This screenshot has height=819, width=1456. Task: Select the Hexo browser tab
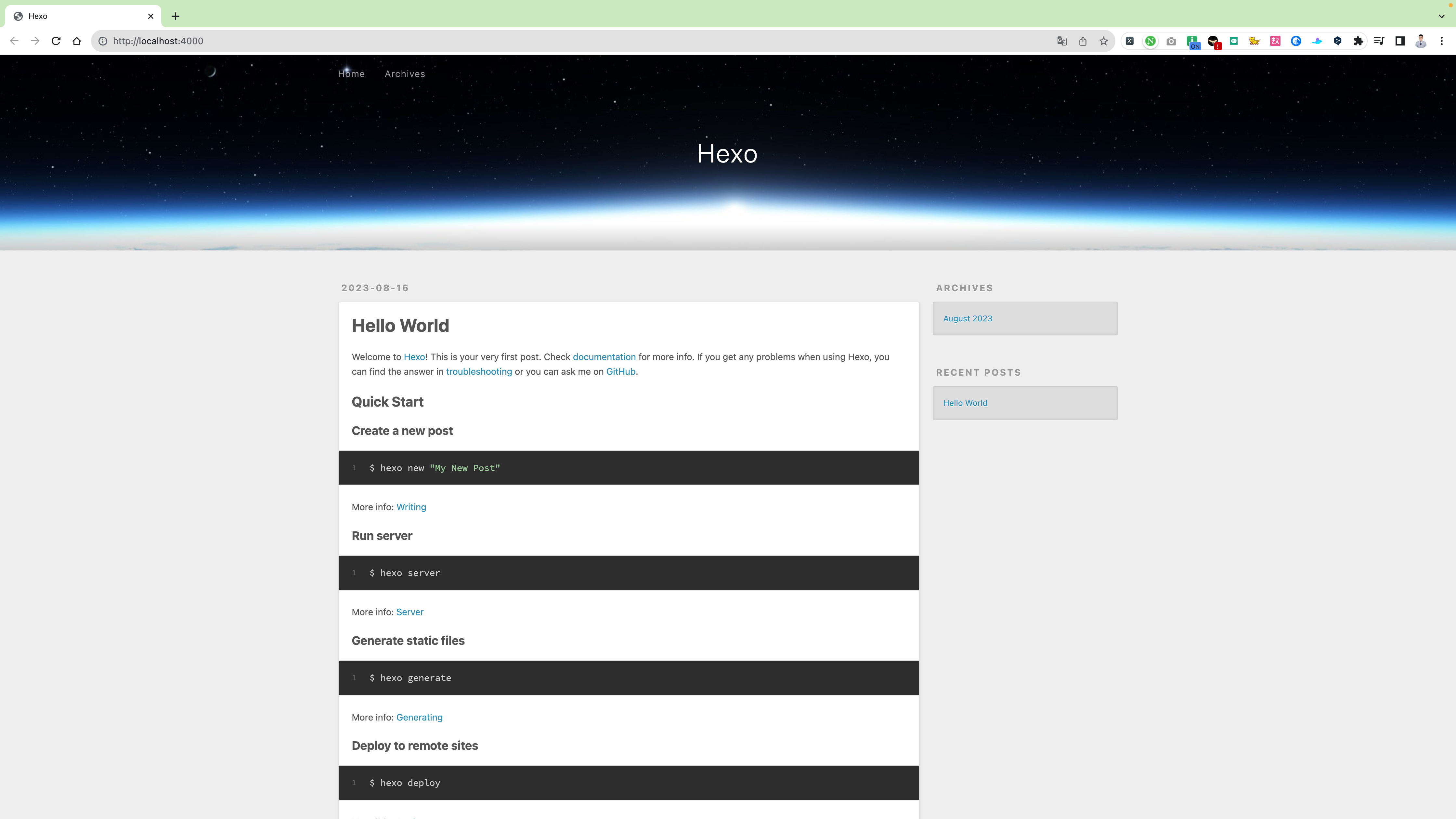click(x=83, y=16)
